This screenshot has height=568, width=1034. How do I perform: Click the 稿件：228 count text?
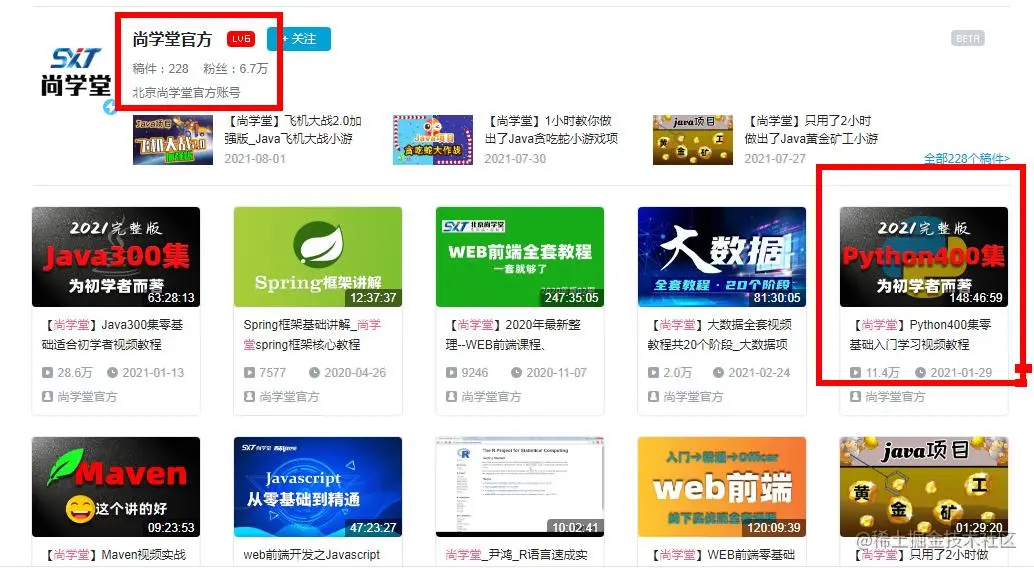pyautogui.click(x=160, y=69)
